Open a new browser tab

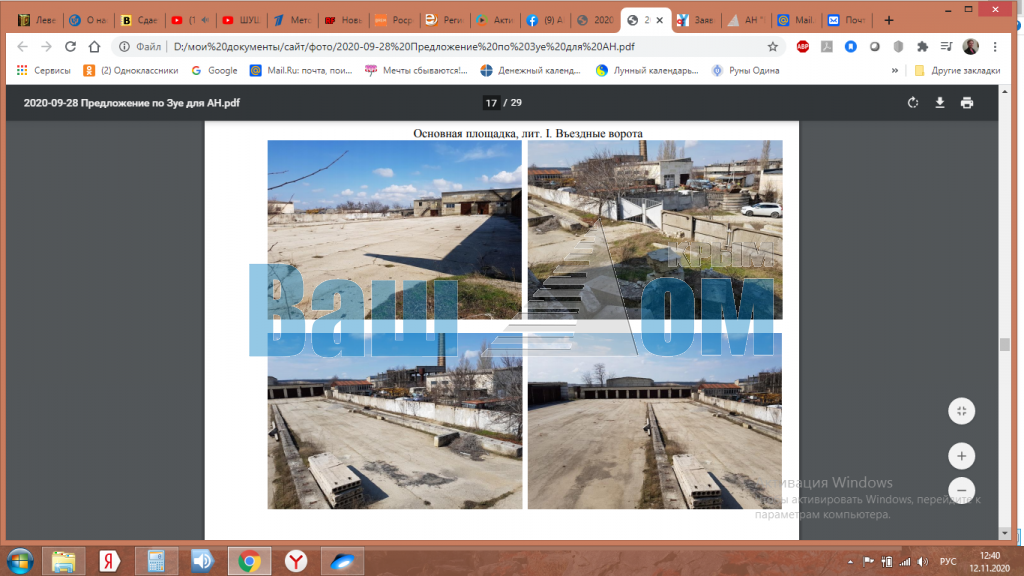tap(888, 20)
